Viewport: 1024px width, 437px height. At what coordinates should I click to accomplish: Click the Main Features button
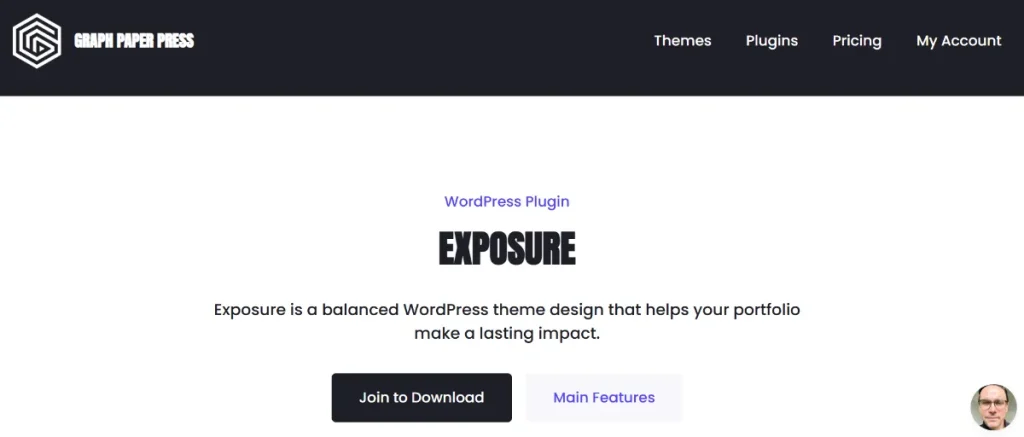click(603, 398)
